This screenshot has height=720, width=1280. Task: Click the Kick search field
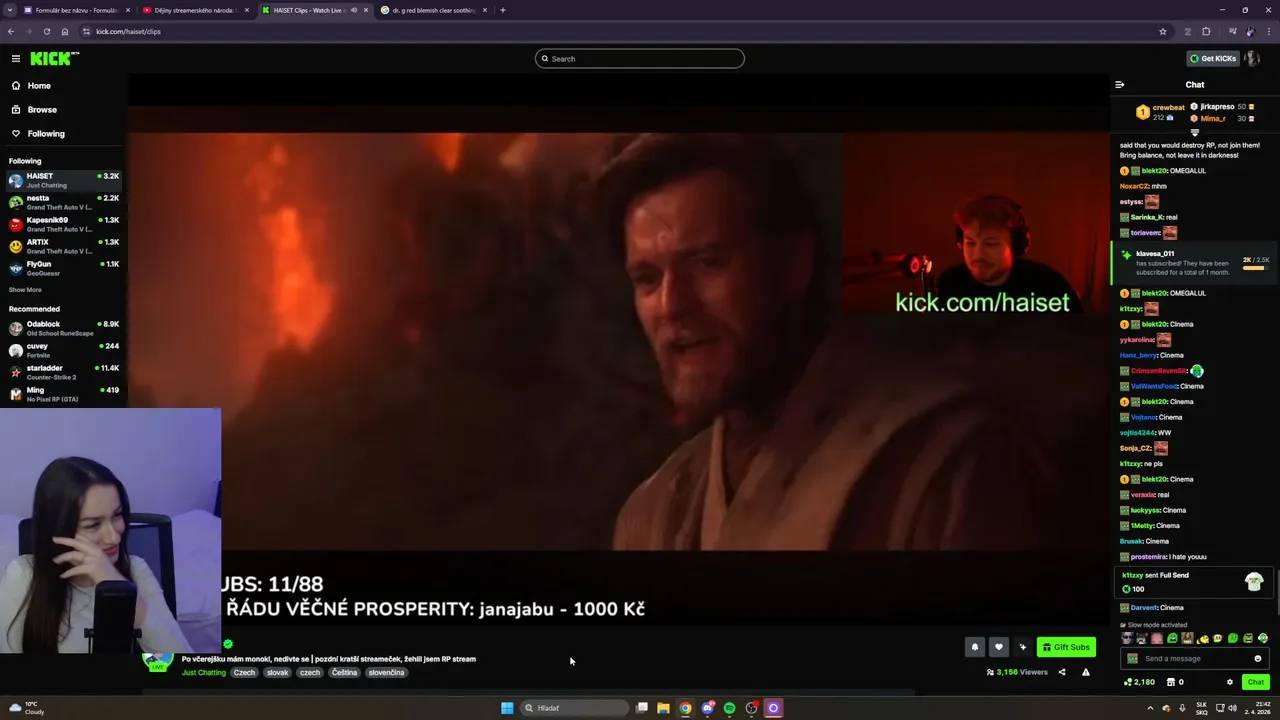pos(640,59)
